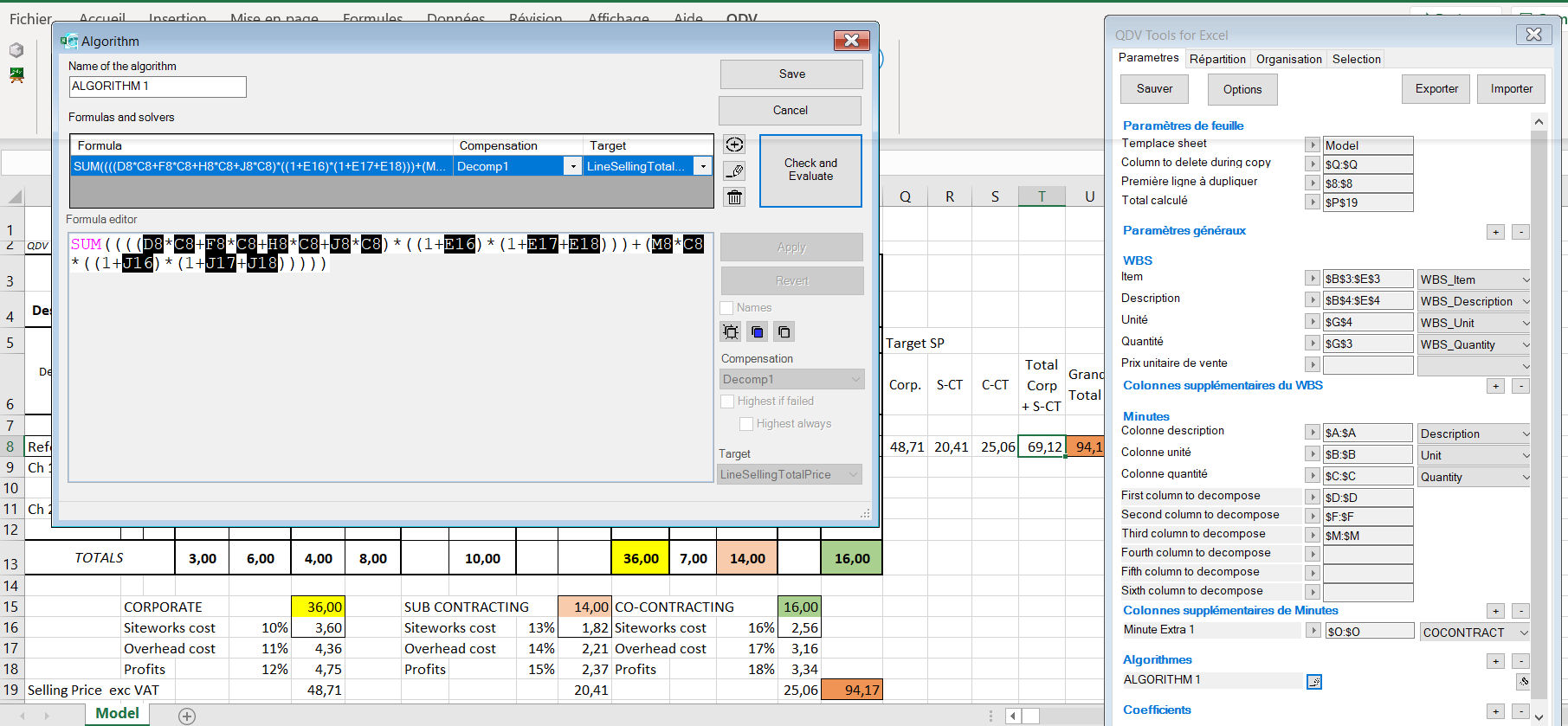Click range picker arrow for WBS Description
This screenshot has width=1568, height=726.
pos(1313,300)
